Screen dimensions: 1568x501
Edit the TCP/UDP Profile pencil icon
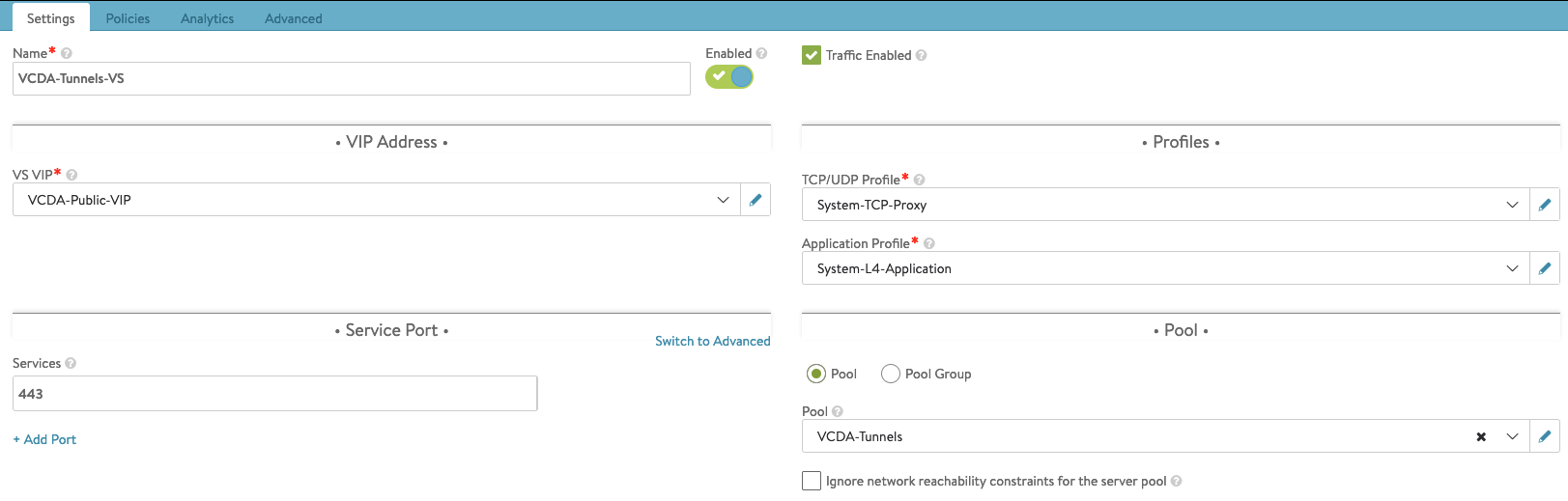(1545, 205)
